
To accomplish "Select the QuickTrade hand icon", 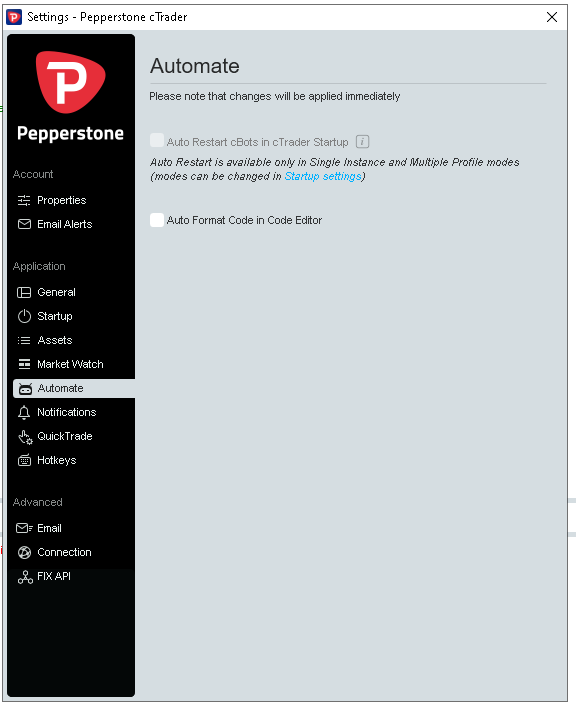I will click(x=25, y=437).
